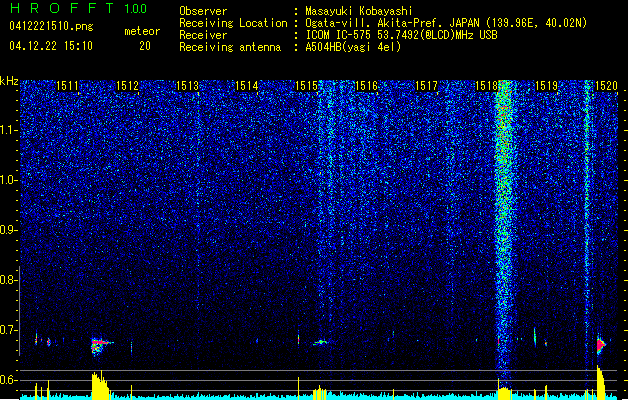629x400 pixels.
Task: Click the 1516 time marker
Action: [366, 86]
